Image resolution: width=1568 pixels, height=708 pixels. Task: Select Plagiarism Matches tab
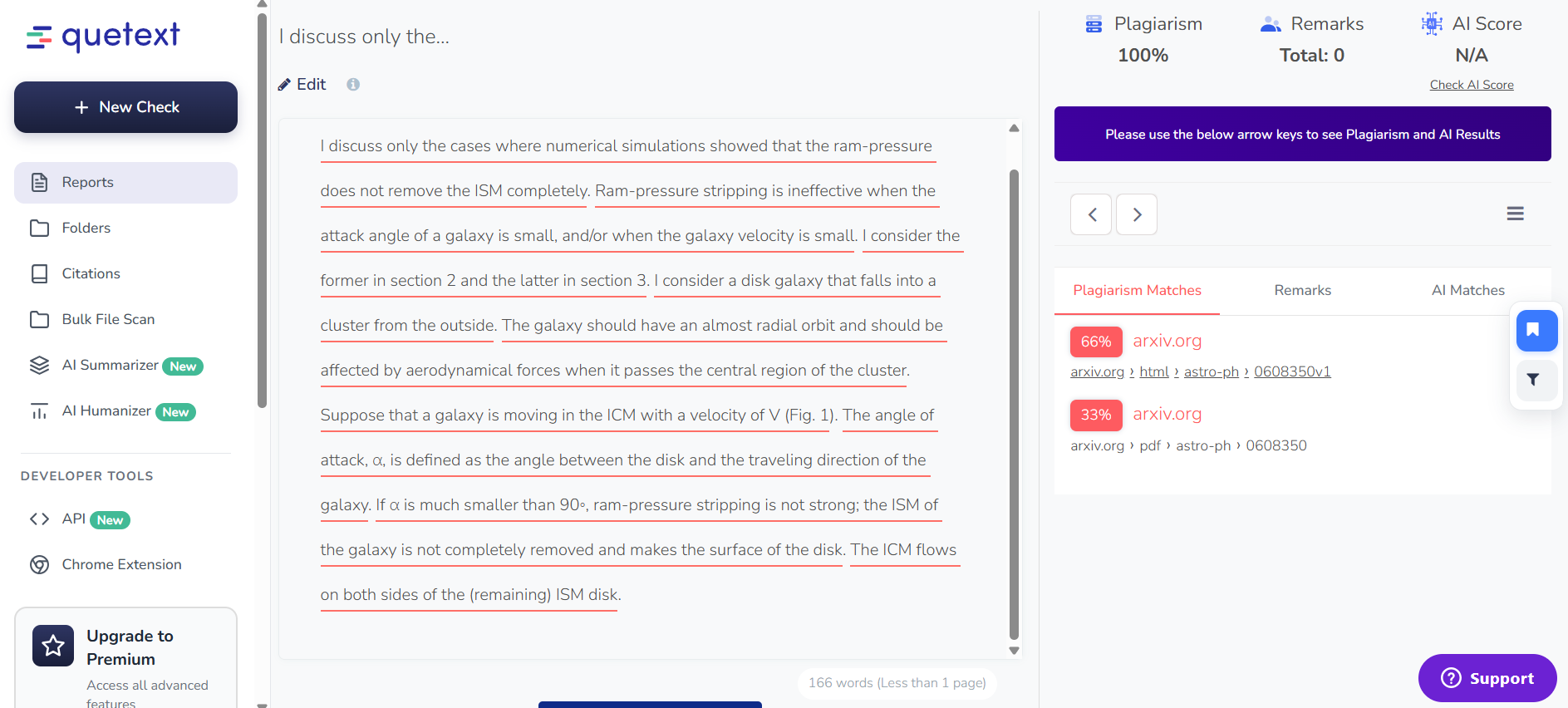(1137, 290)
